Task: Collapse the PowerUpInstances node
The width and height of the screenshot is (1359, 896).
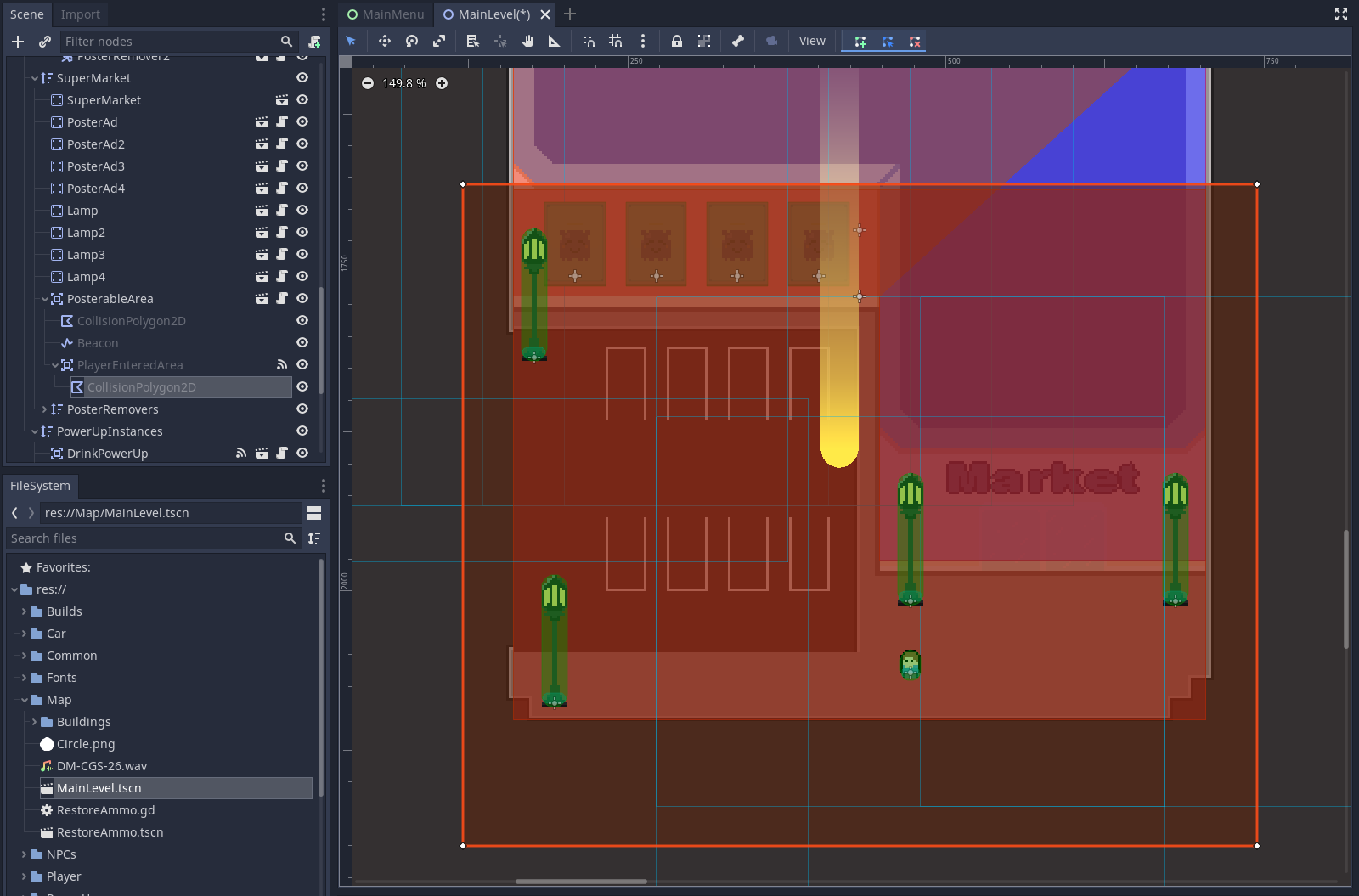Action: tap(35, 431)
